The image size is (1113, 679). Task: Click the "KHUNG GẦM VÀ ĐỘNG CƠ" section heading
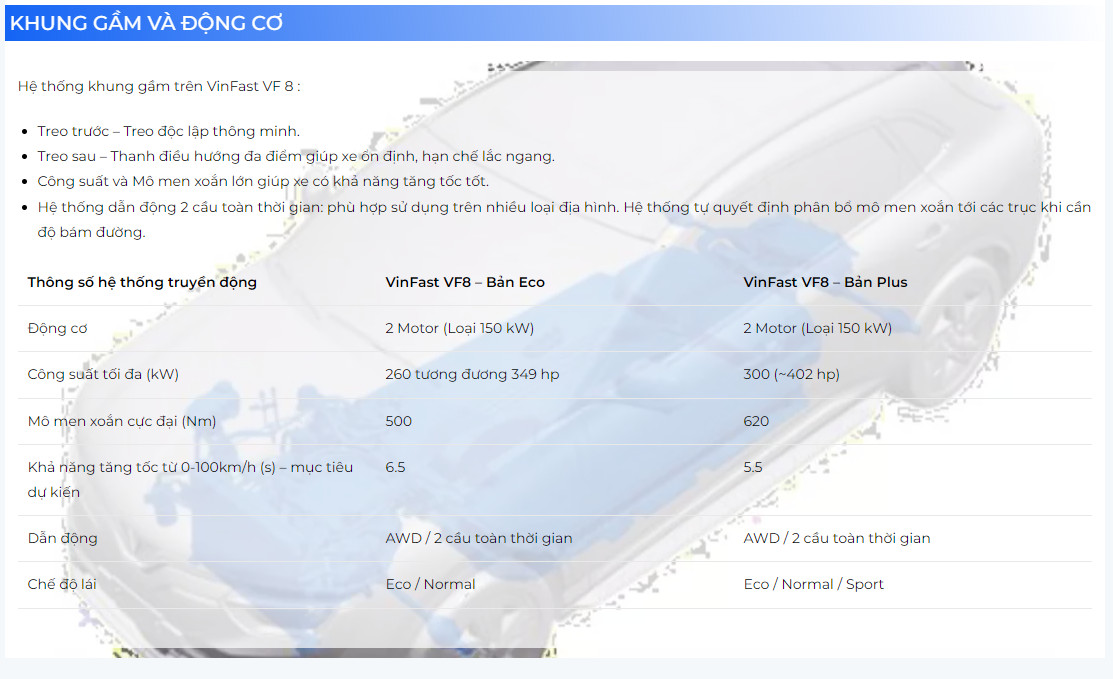(146, 23)
